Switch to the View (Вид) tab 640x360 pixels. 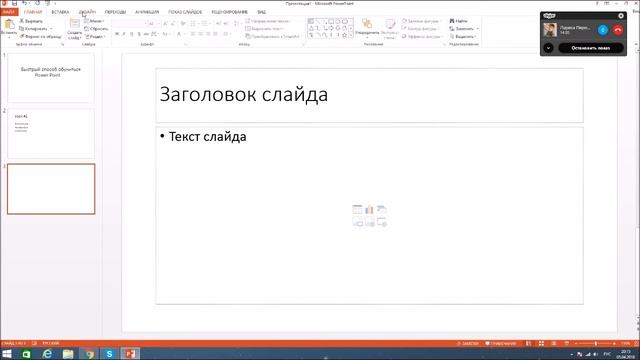pos(262,12)
